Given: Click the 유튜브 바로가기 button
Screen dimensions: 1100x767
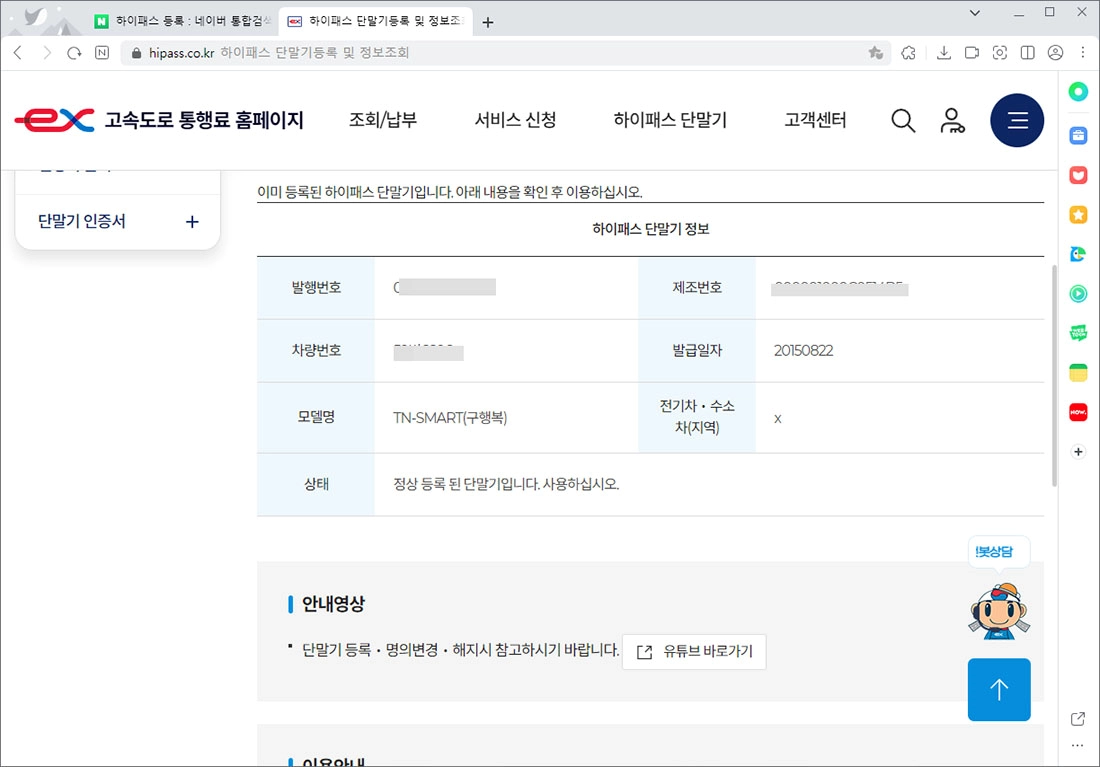Looking at the screenshot, I should pyautogui.click(x=694, y=651).
